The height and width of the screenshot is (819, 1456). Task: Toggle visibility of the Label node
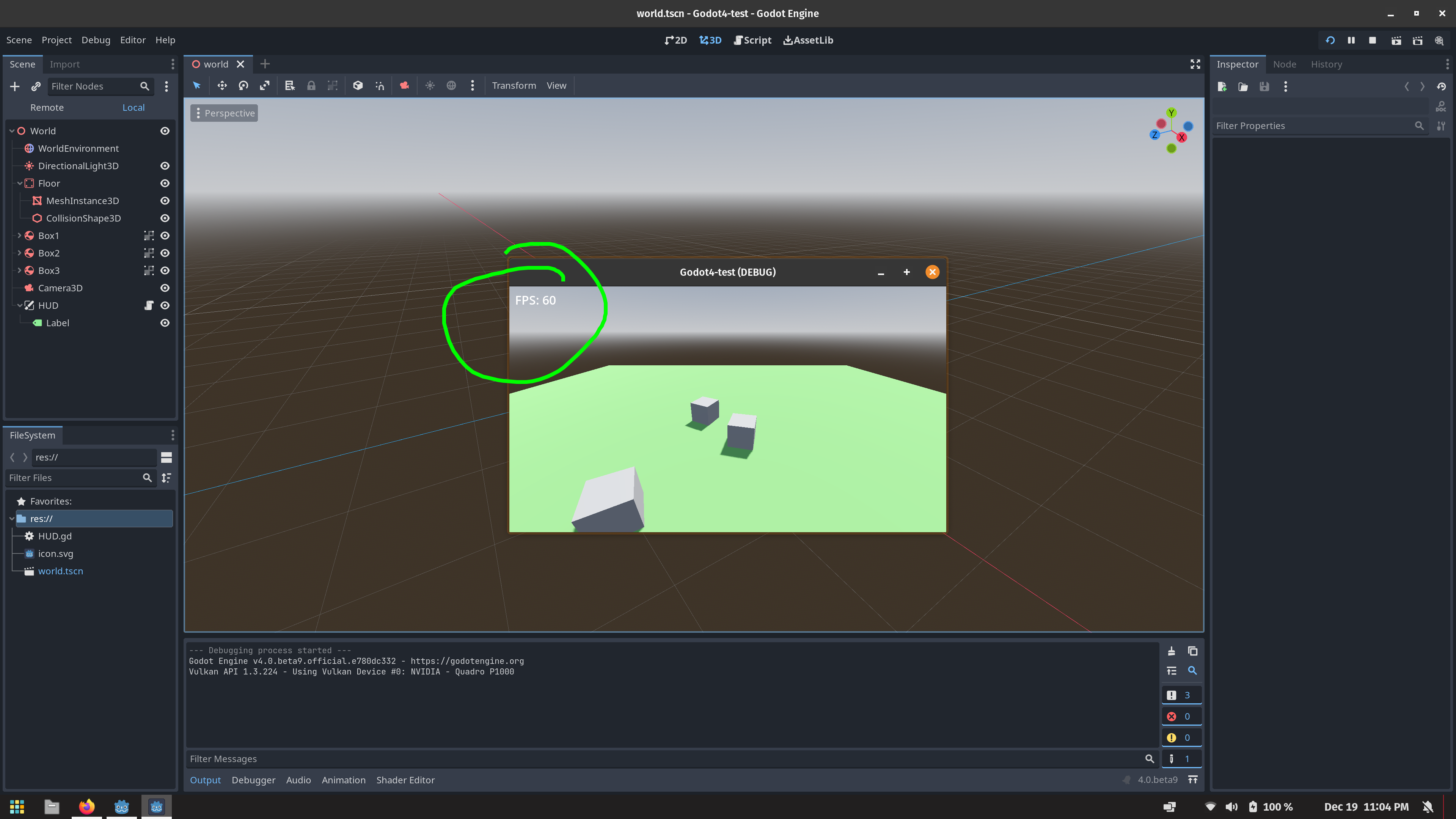165,323
